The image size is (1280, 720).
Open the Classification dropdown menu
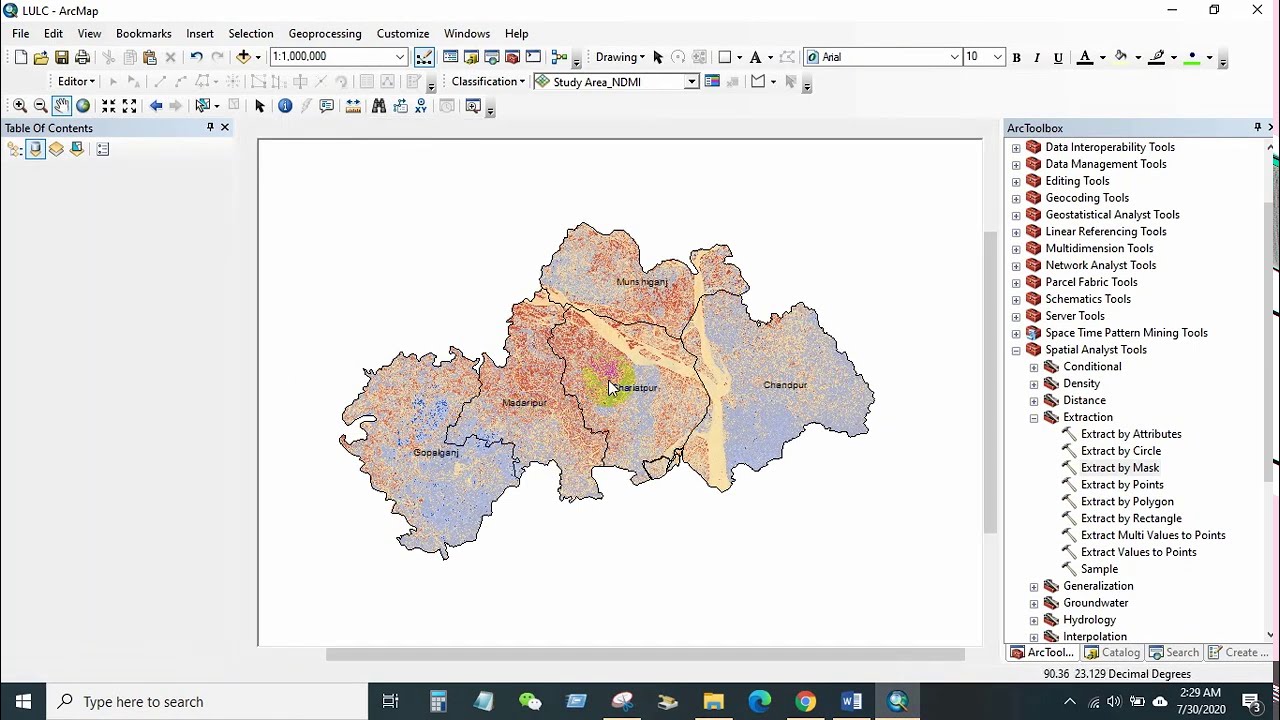pos(488,81)
